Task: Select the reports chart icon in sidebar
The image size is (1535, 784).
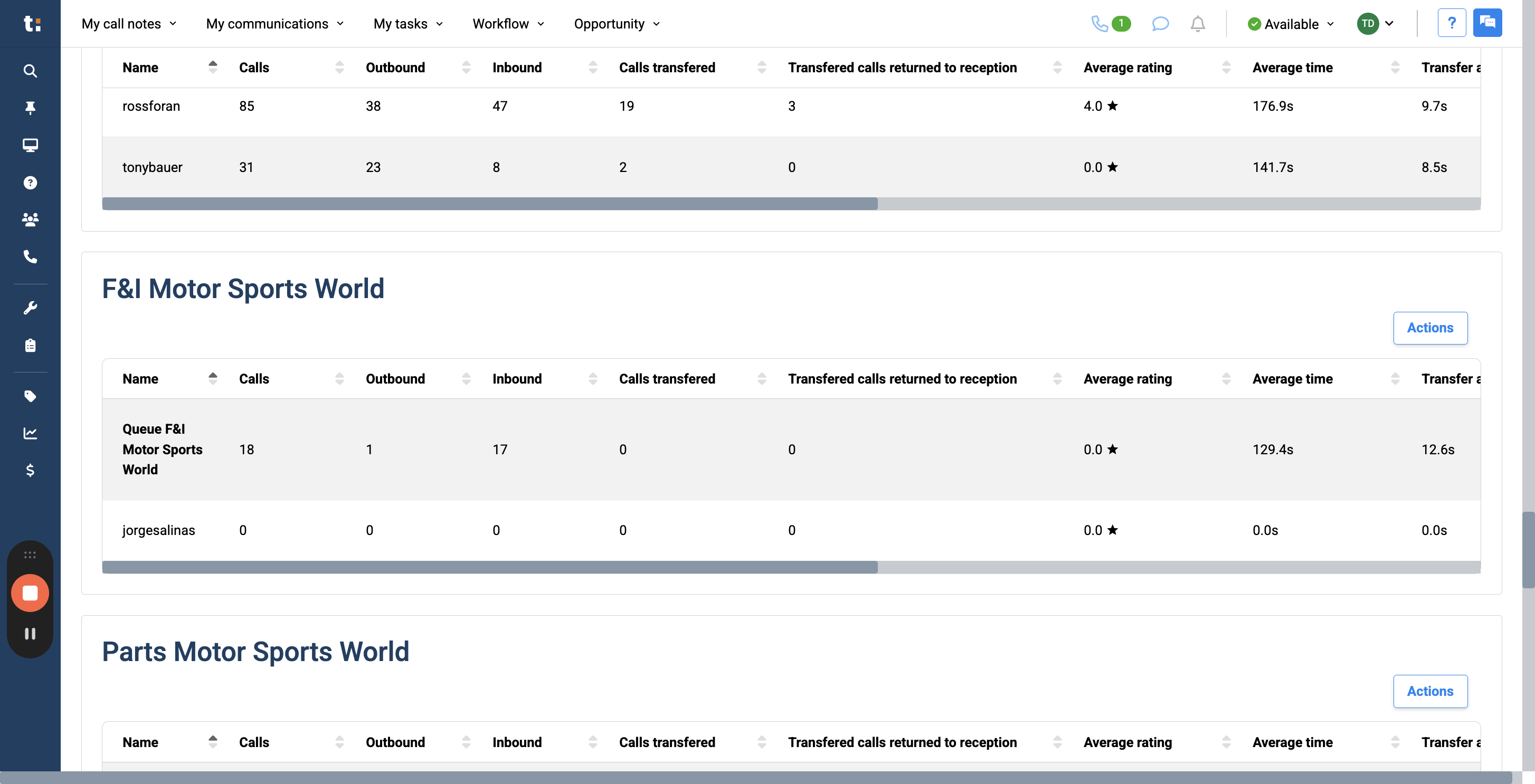Action: [30, 433]
